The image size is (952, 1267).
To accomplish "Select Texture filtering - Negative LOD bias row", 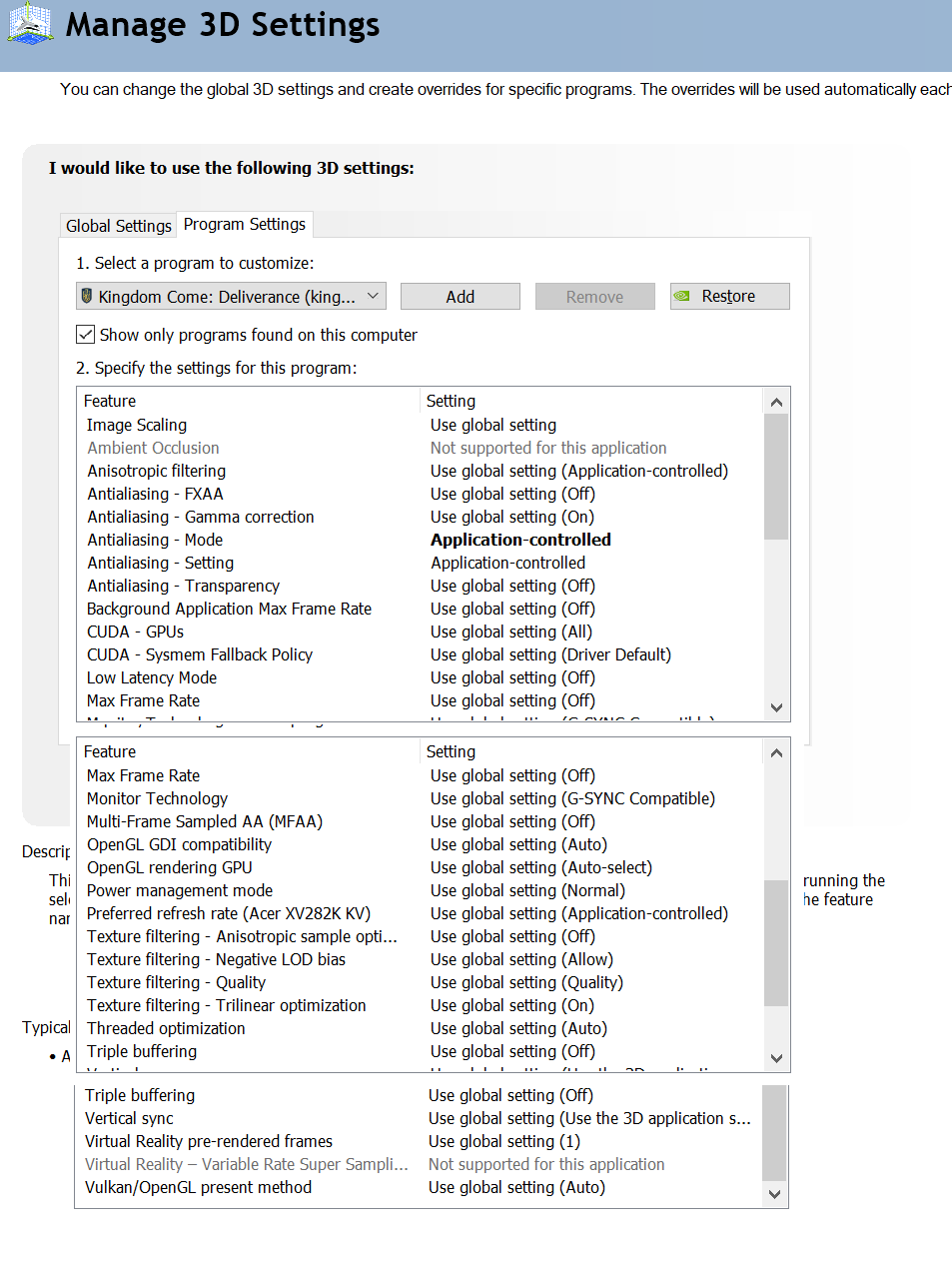I will [x=421, y=959].
